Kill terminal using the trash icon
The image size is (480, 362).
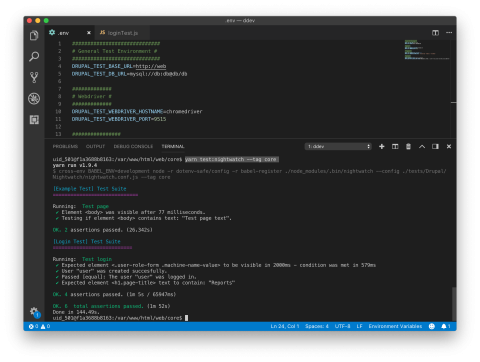[x=408, y=146]
